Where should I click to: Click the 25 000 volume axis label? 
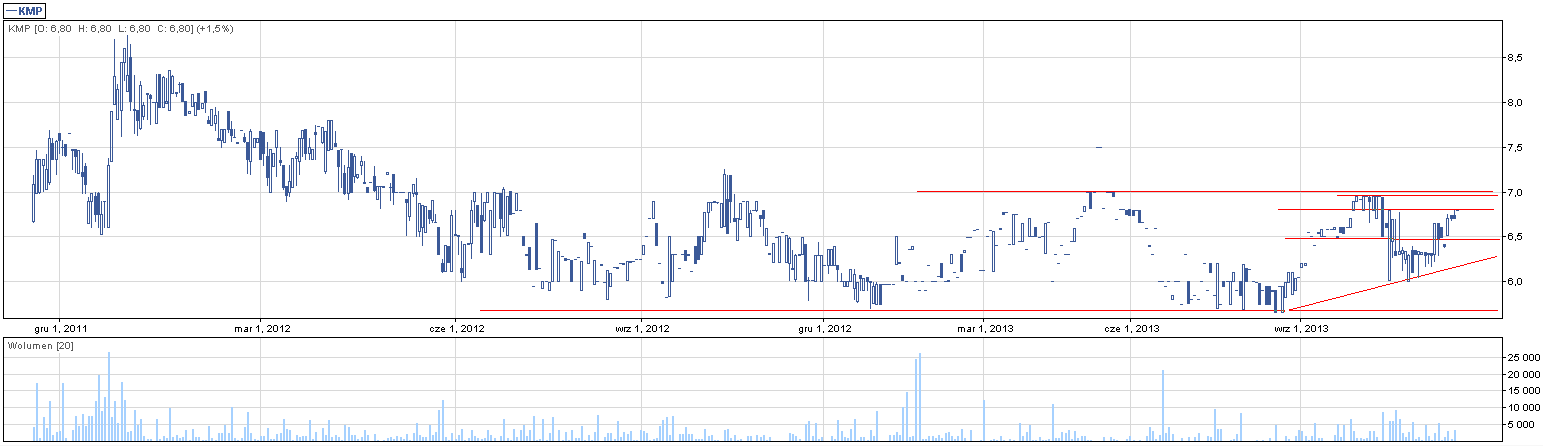coord(1523,357)
